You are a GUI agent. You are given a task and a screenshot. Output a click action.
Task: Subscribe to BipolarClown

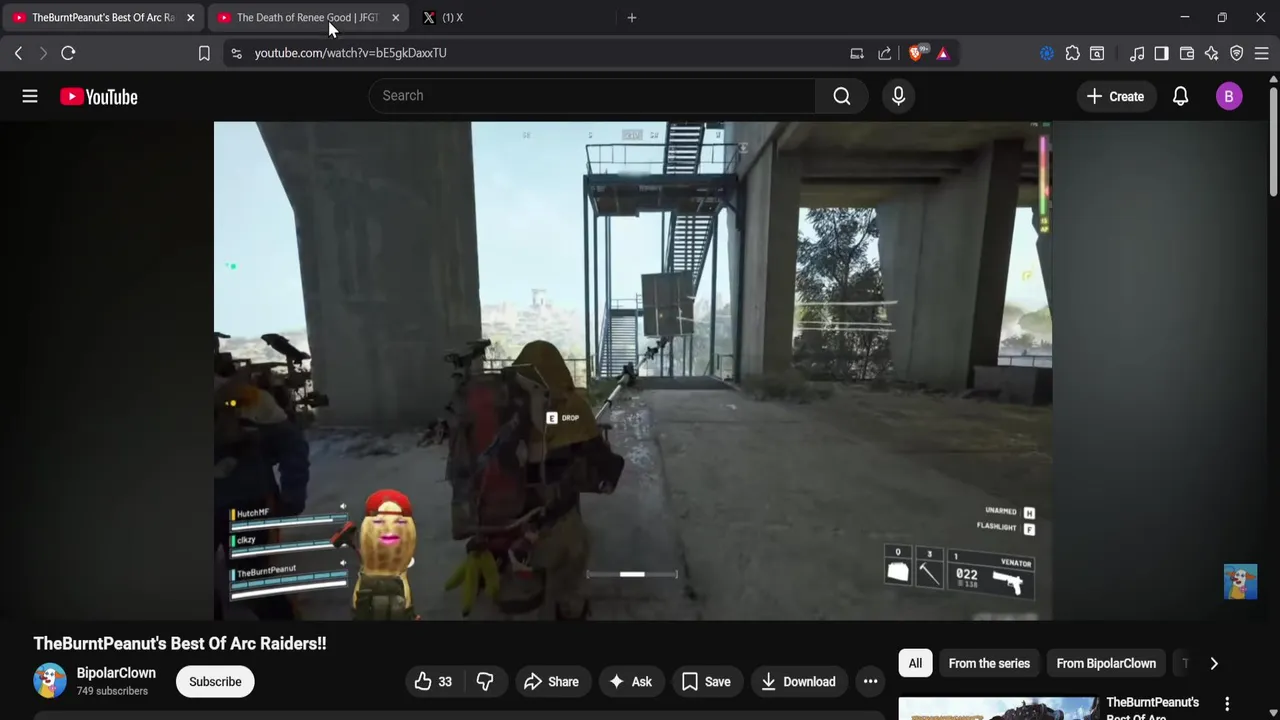click(x=215, y=682)
